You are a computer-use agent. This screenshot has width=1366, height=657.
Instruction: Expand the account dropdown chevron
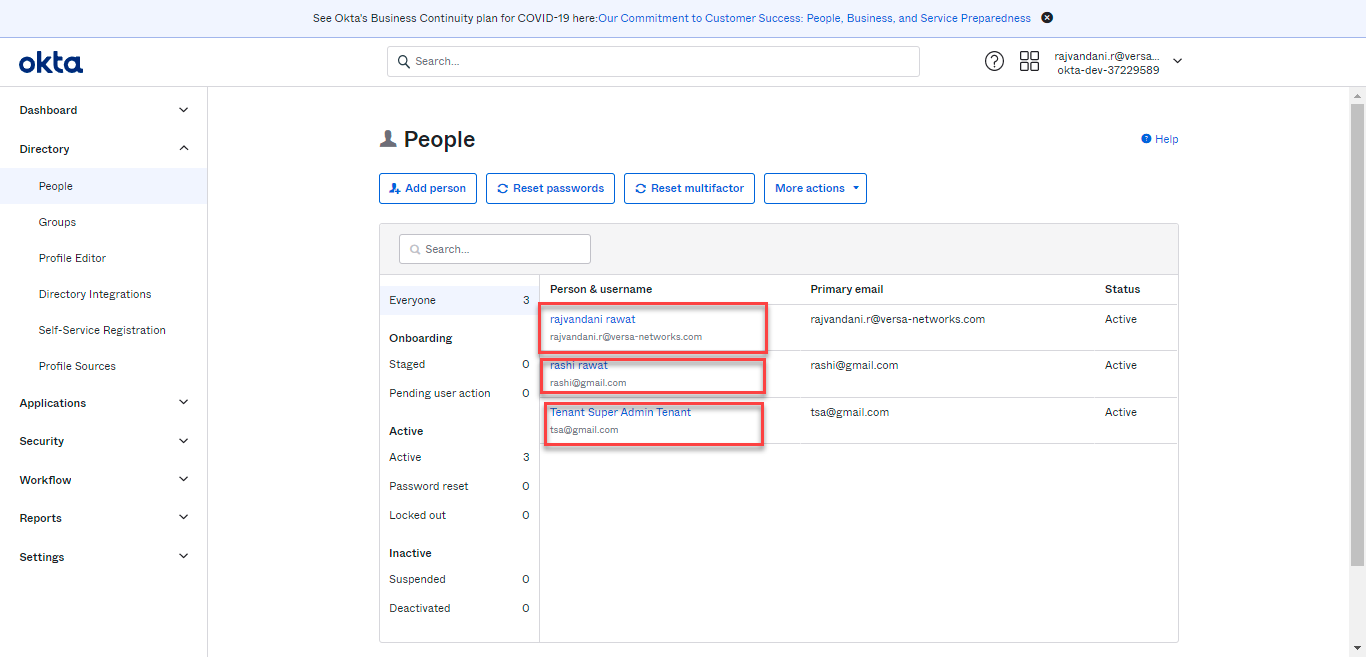(1177, 61)
